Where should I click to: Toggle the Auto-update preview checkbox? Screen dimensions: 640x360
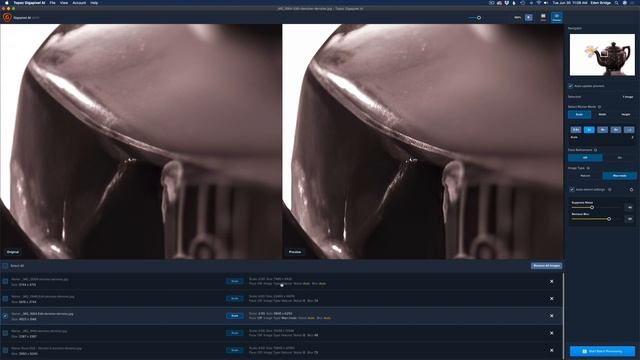pos(571,86)
